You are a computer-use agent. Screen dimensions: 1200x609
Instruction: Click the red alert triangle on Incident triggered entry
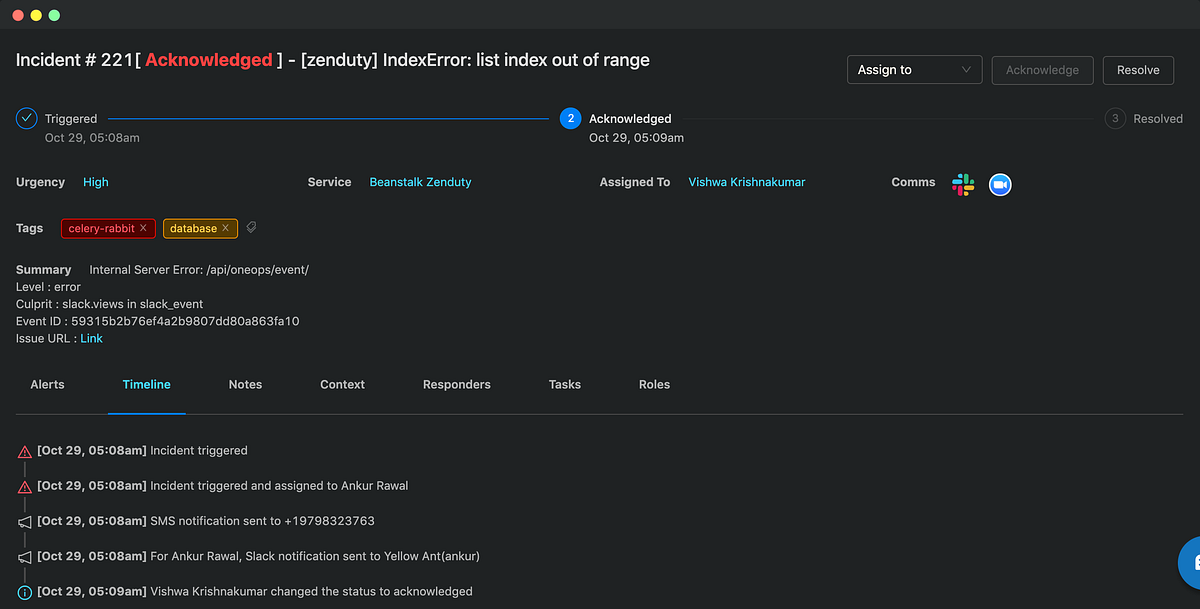point(24,450)
